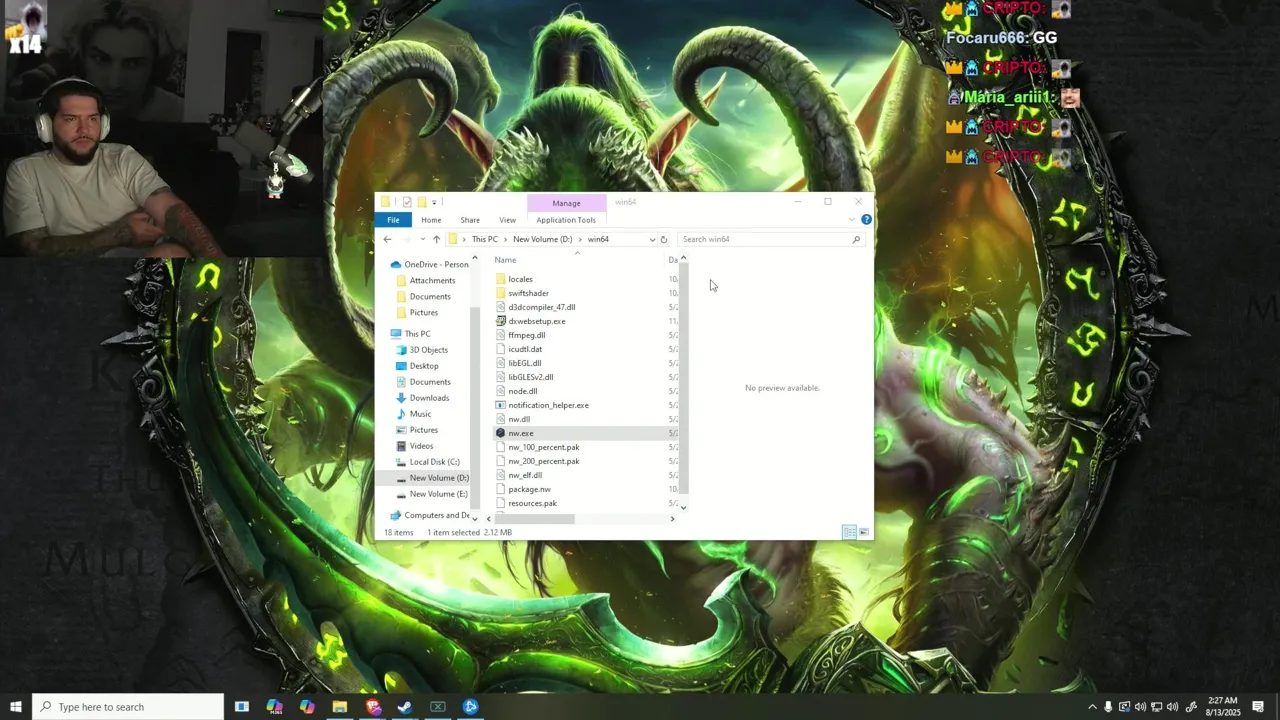Click New Volume (D:) breadcrumb segment
The height and width of the screenshot is (720, 1280).
point(543,239)
